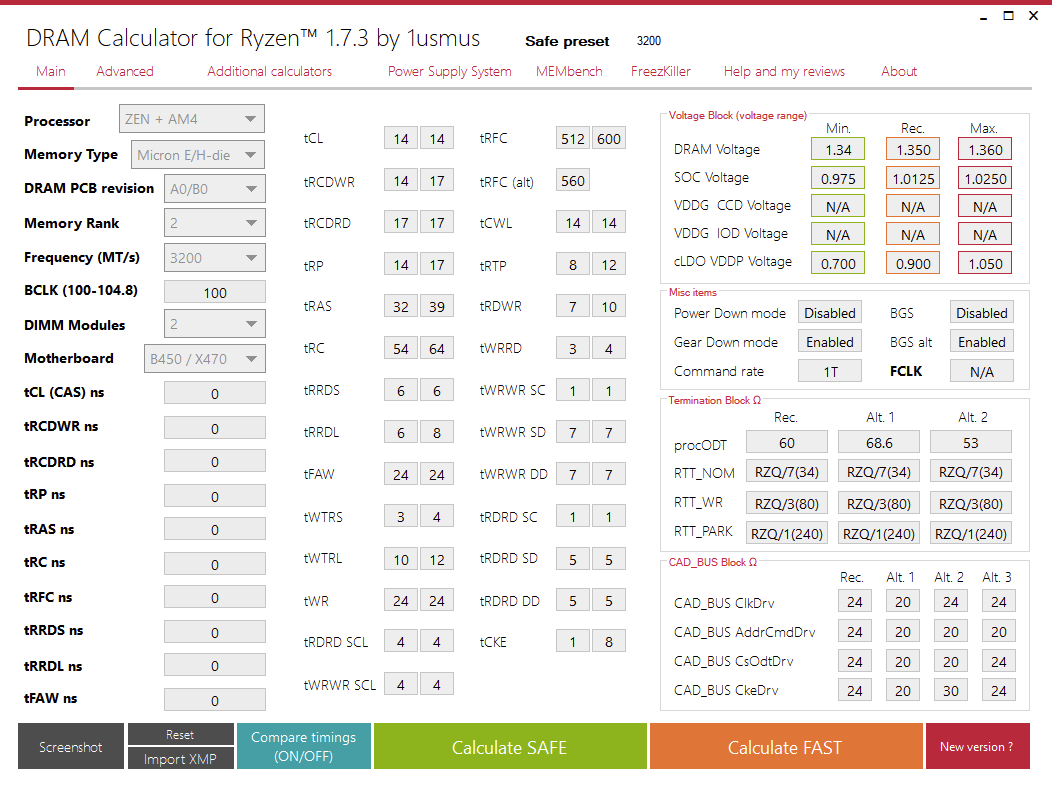Open the FreezKiller tab
This screenshot has height=791, width=1052.
(x=660, y=71)
